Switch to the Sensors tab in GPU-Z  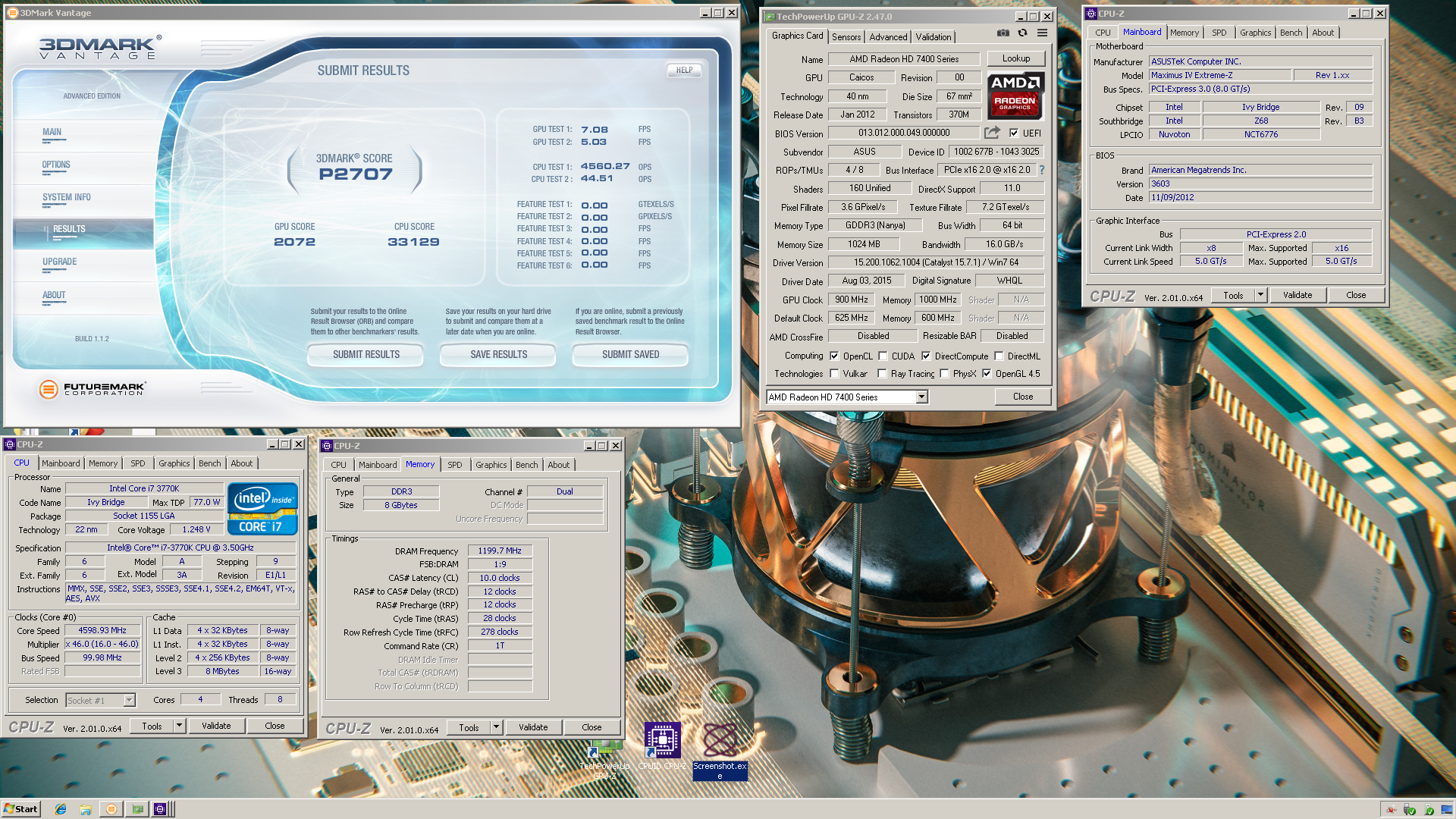[846, 36]
